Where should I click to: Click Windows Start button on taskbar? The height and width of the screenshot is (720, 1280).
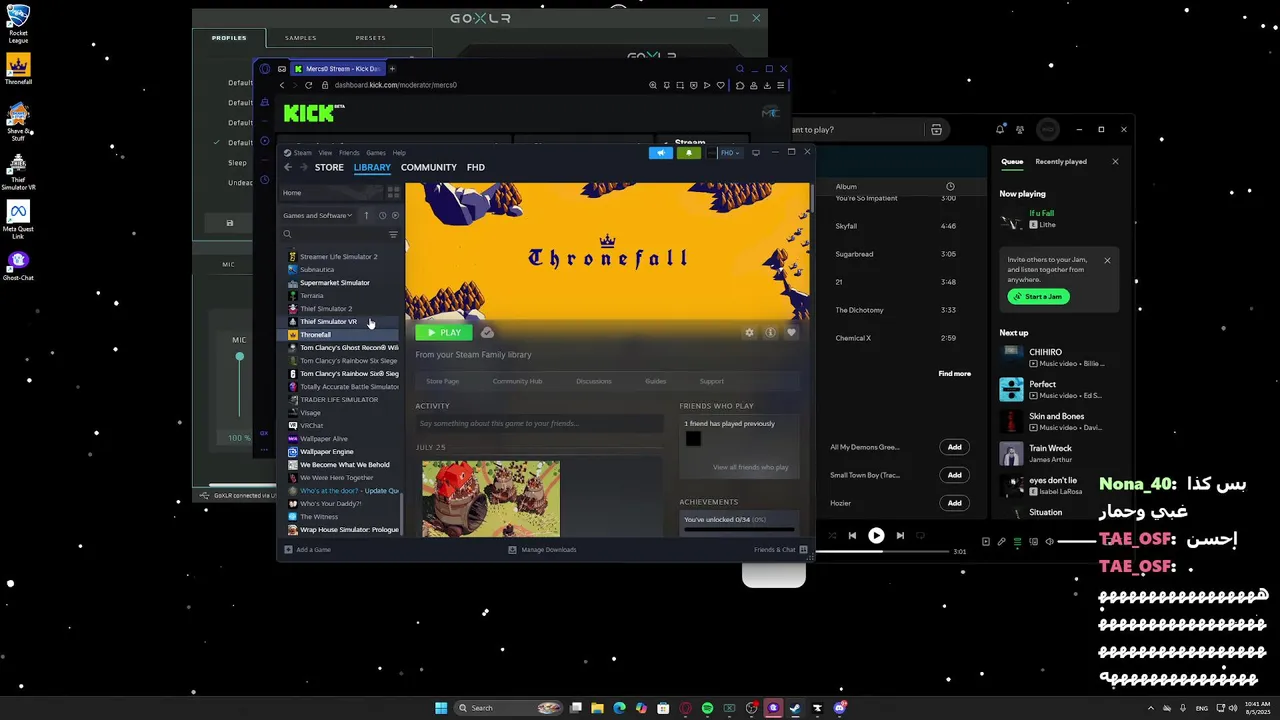441,708
